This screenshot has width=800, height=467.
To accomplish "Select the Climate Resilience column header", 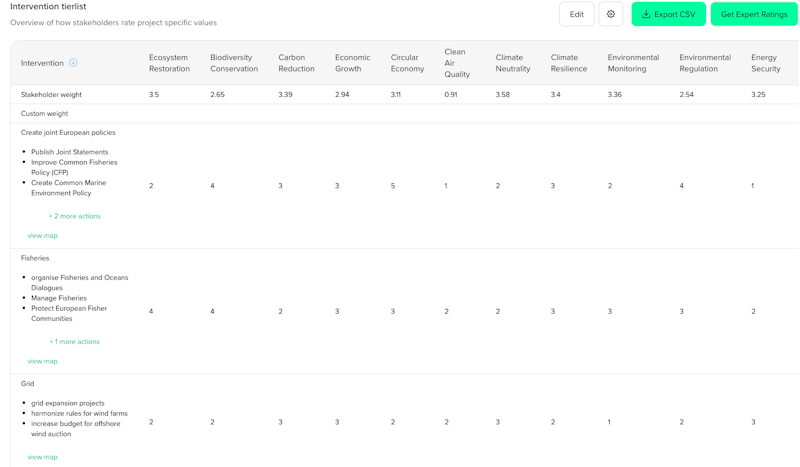I will point(569,63).
